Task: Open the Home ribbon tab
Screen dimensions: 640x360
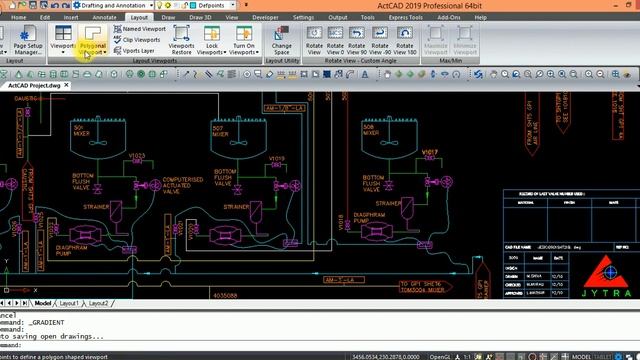Action: coord(18,17)
